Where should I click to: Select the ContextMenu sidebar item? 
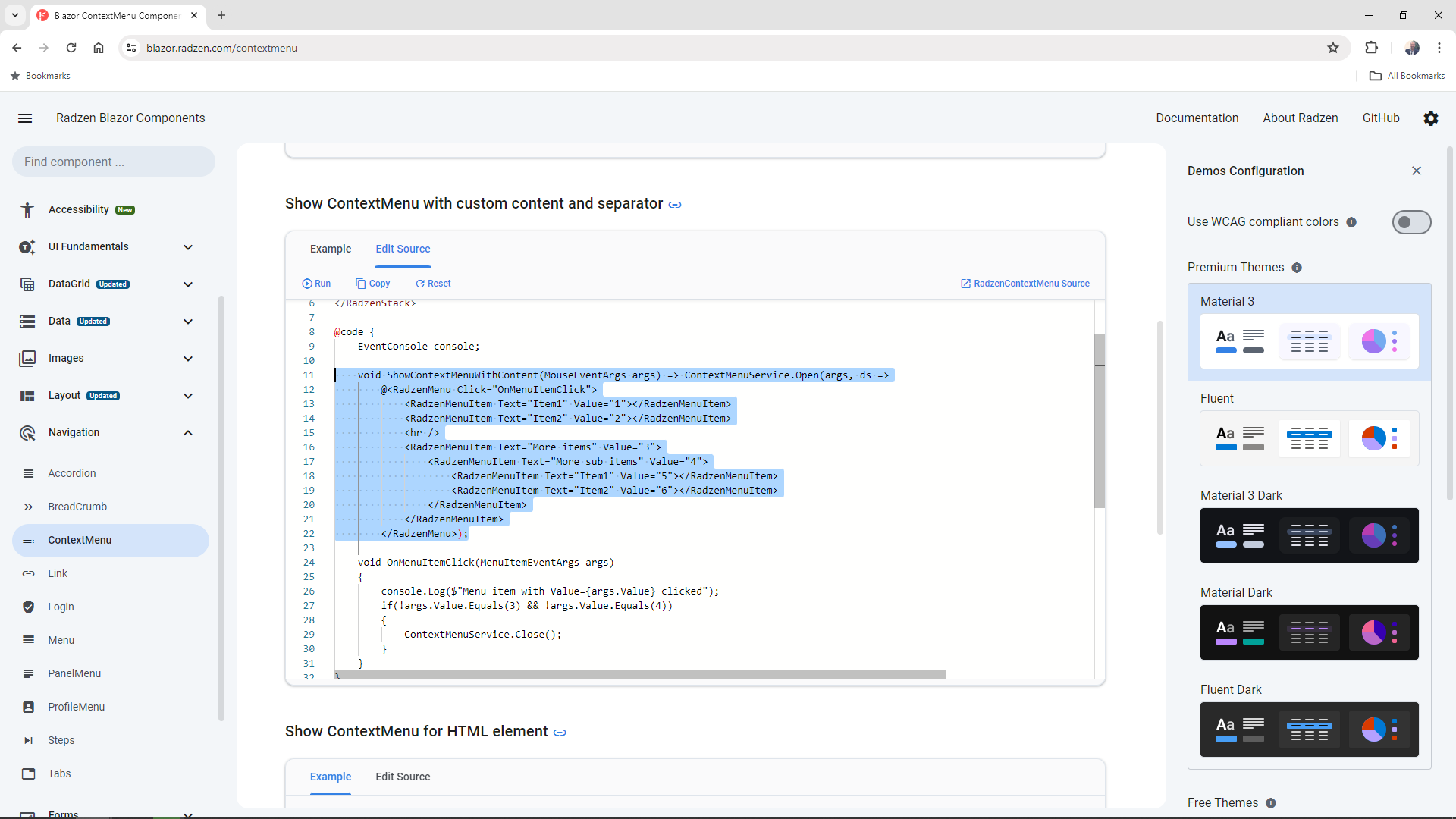click(111, 541)
